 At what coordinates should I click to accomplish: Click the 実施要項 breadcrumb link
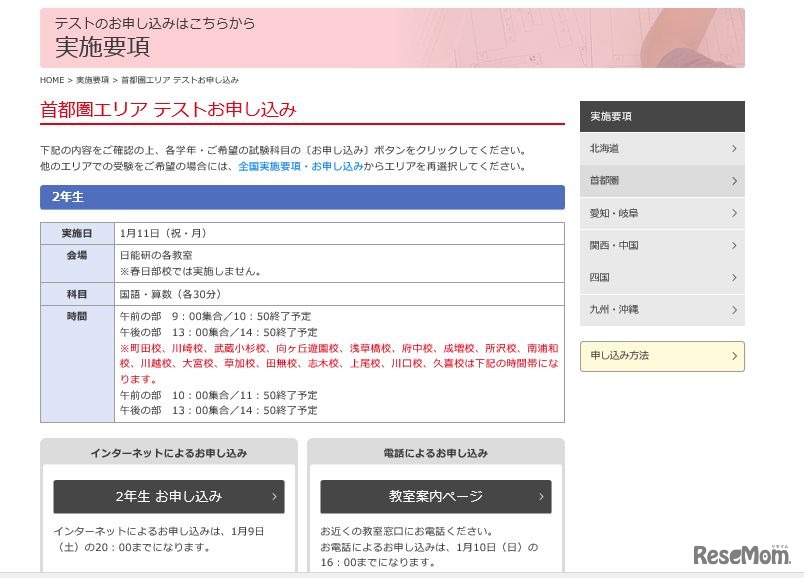pos(93,80)
